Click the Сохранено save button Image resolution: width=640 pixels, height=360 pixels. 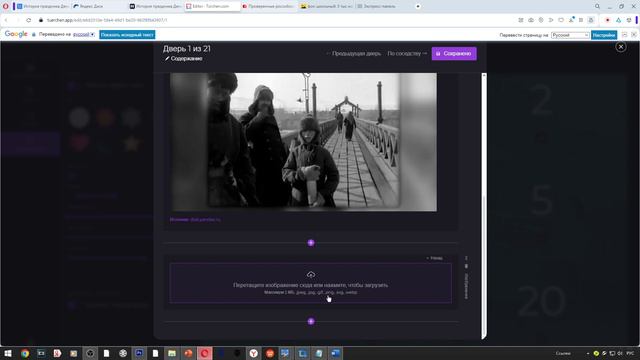tap(454, 53)
